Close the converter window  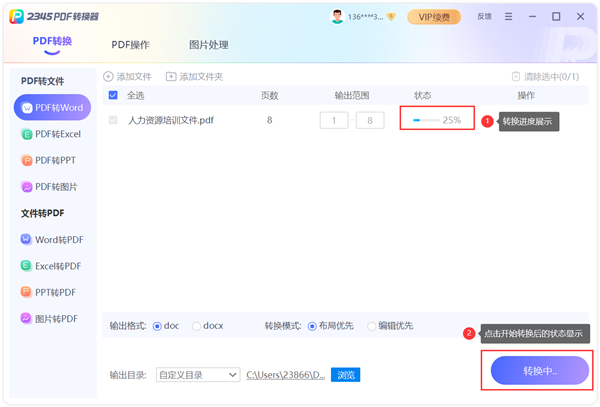tap(580, 16)
